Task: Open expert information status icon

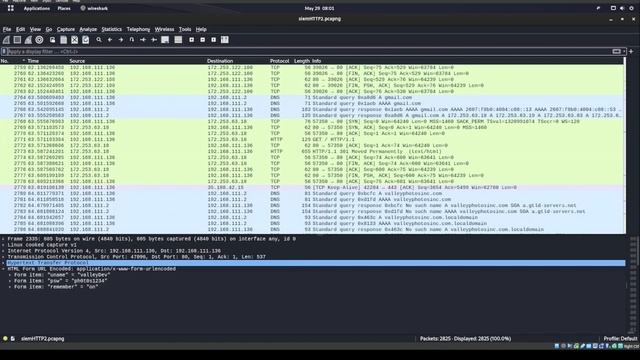Action: [x=5, y=338]
